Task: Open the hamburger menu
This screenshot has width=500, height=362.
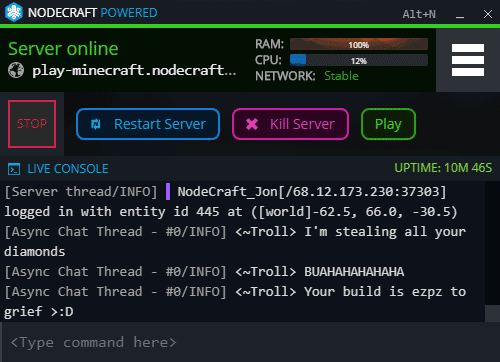Action: (468, 60)
